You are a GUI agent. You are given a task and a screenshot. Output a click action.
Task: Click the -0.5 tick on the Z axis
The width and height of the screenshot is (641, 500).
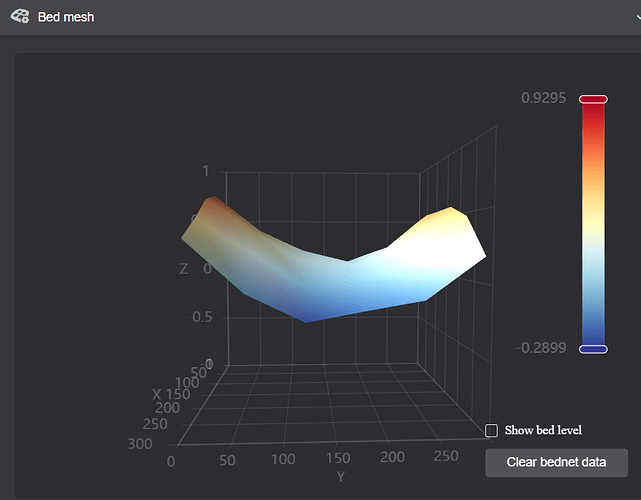(x=200, y=317)
